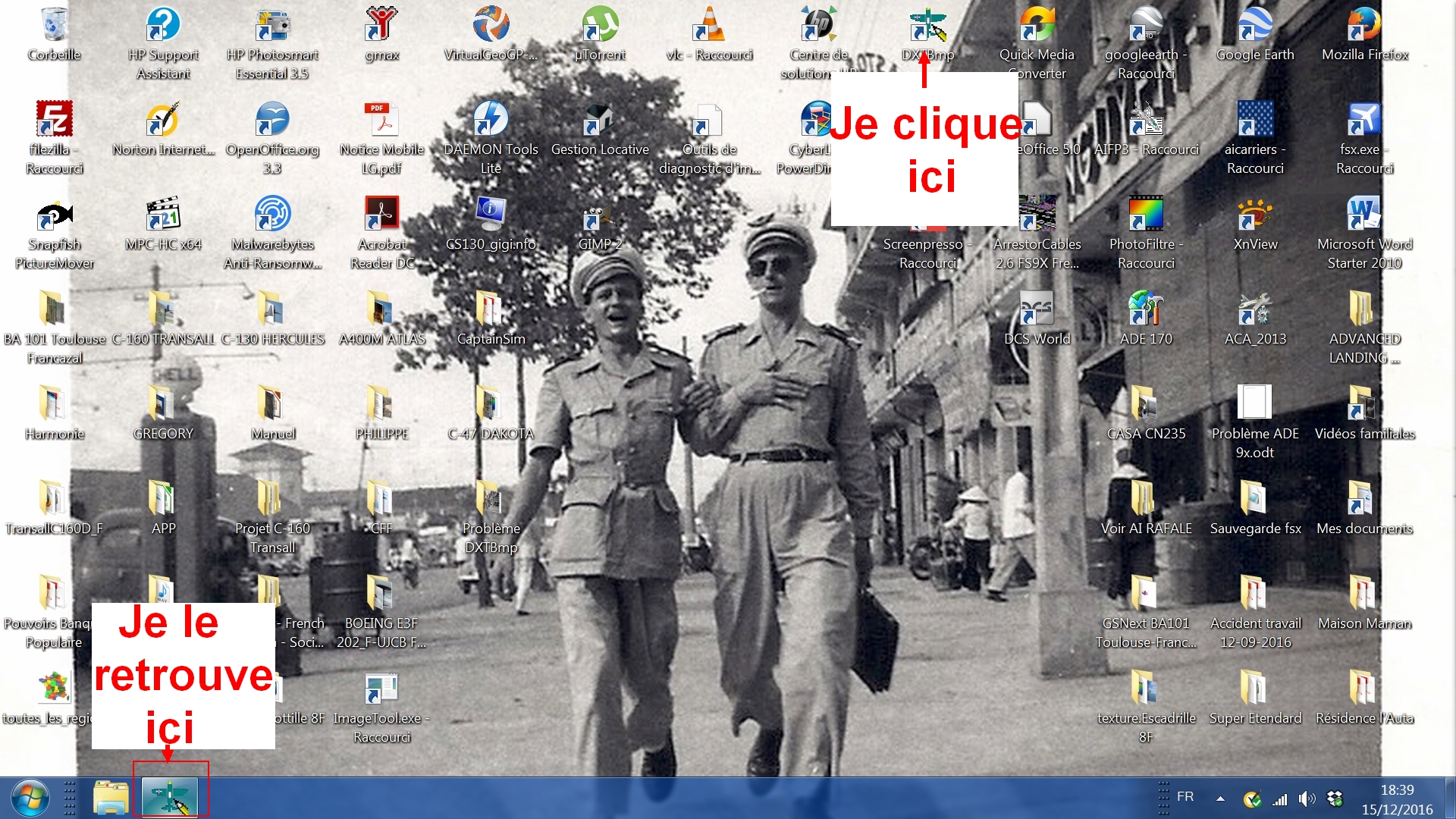Open the CS130_gigi.nfo file
The width and height of the screenshot is (1456, 819).
click(491, 215)
